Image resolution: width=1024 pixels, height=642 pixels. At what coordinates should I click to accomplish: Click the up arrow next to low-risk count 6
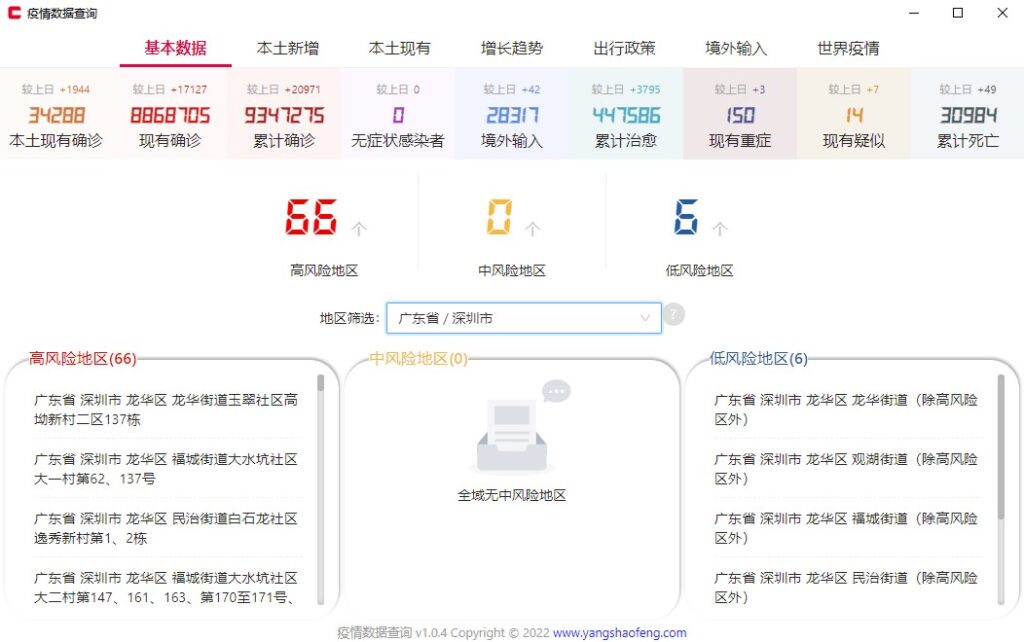tap(720, 229)
